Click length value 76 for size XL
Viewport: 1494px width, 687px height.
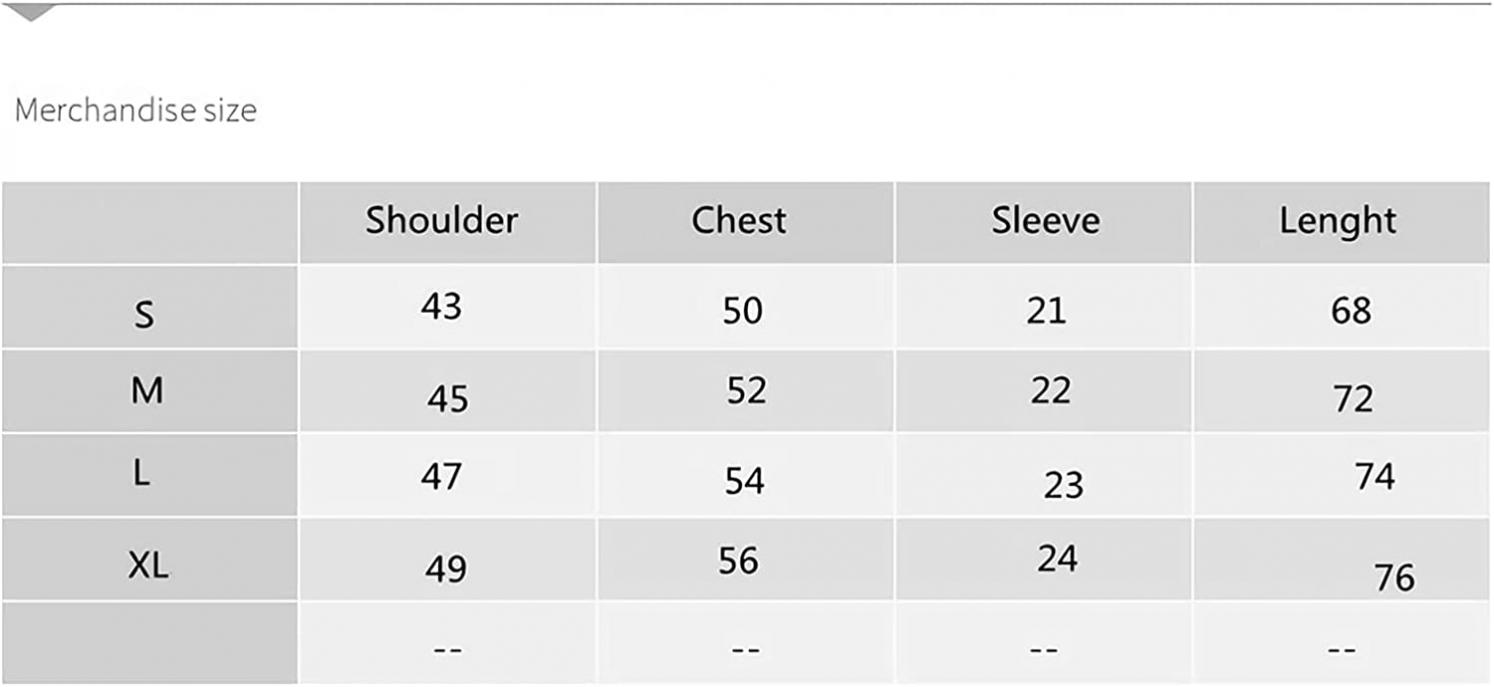click(1394, 578)
